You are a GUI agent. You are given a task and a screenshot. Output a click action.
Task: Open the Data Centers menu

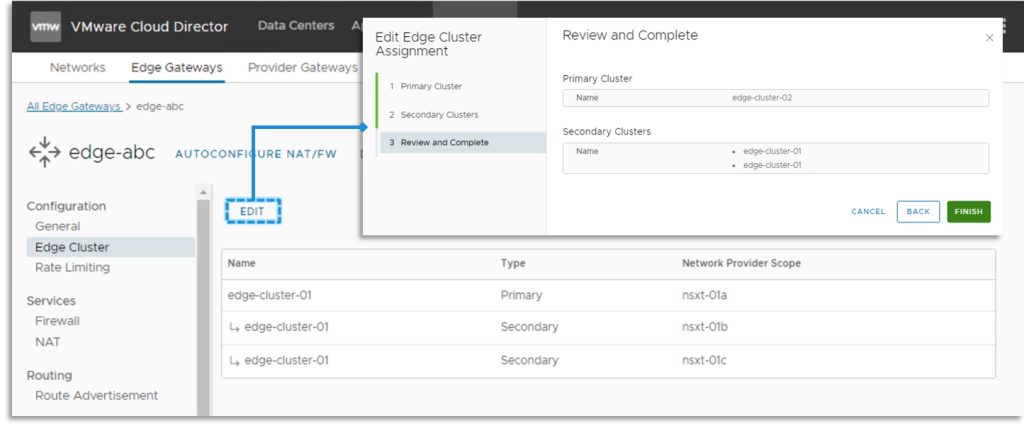click(x=295, y=26)
